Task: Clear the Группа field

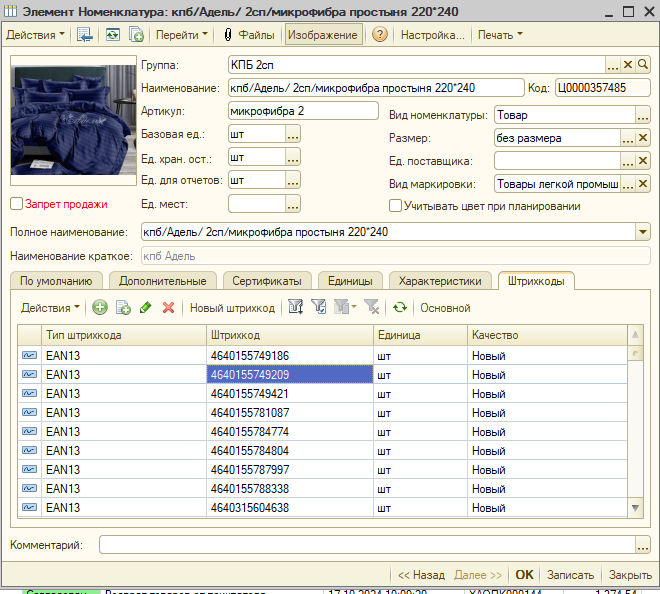Action: (x=628, y=65)
